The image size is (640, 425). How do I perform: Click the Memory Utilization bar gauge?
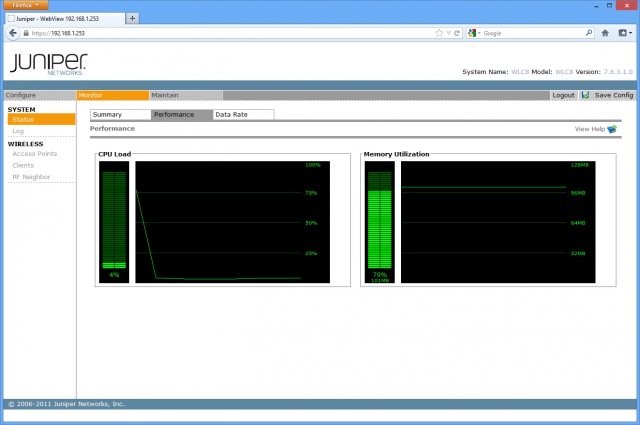[380, 220]
